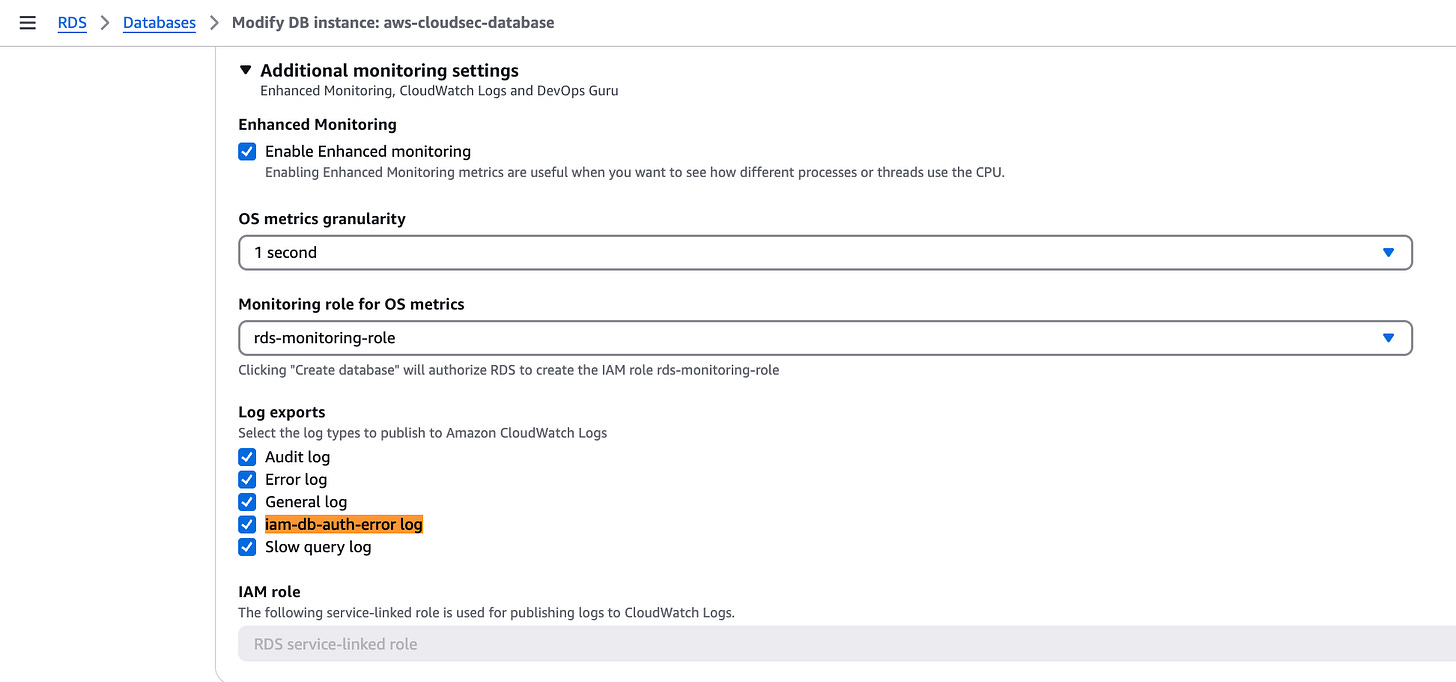The height and width of the screenshot is (682, 1456).
Task: Click the "Log exports" heading
Action: (282, 412)
